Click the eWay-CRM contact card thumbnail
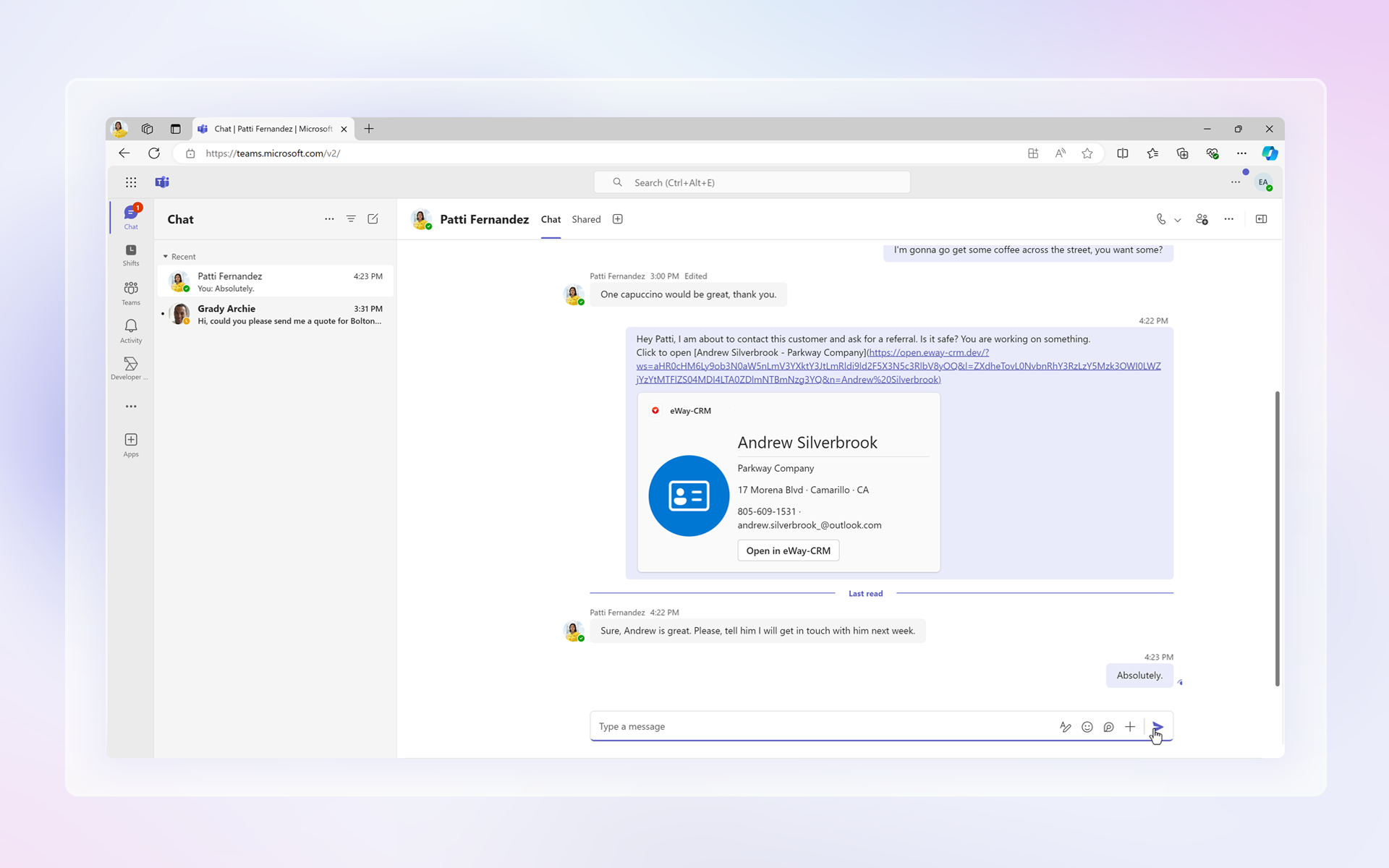 pyautogui.click(x=689, y=495)
